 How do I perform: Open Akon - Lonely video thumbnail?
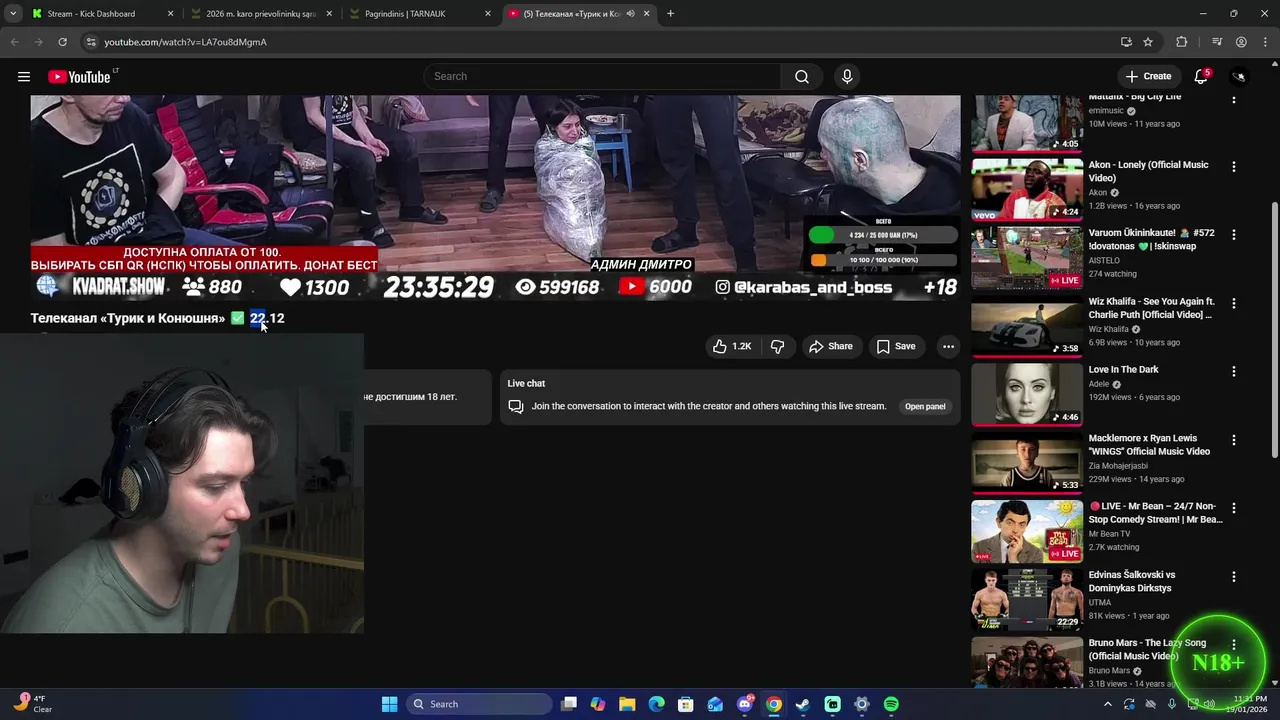click(x=1027, y=189)
